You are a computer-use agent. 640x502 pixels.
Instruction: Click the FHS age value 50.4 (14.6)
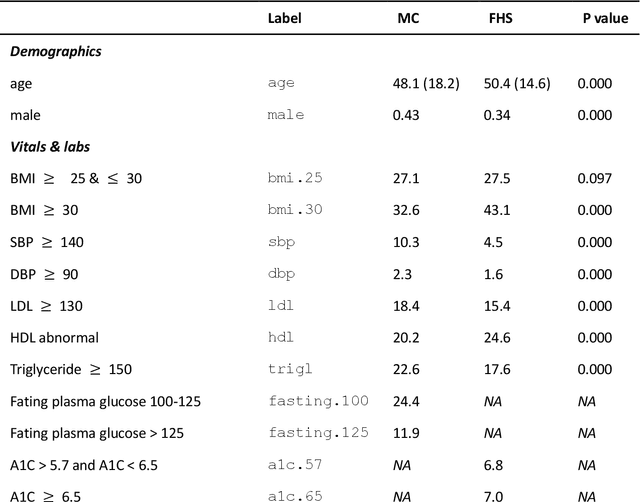516,84
